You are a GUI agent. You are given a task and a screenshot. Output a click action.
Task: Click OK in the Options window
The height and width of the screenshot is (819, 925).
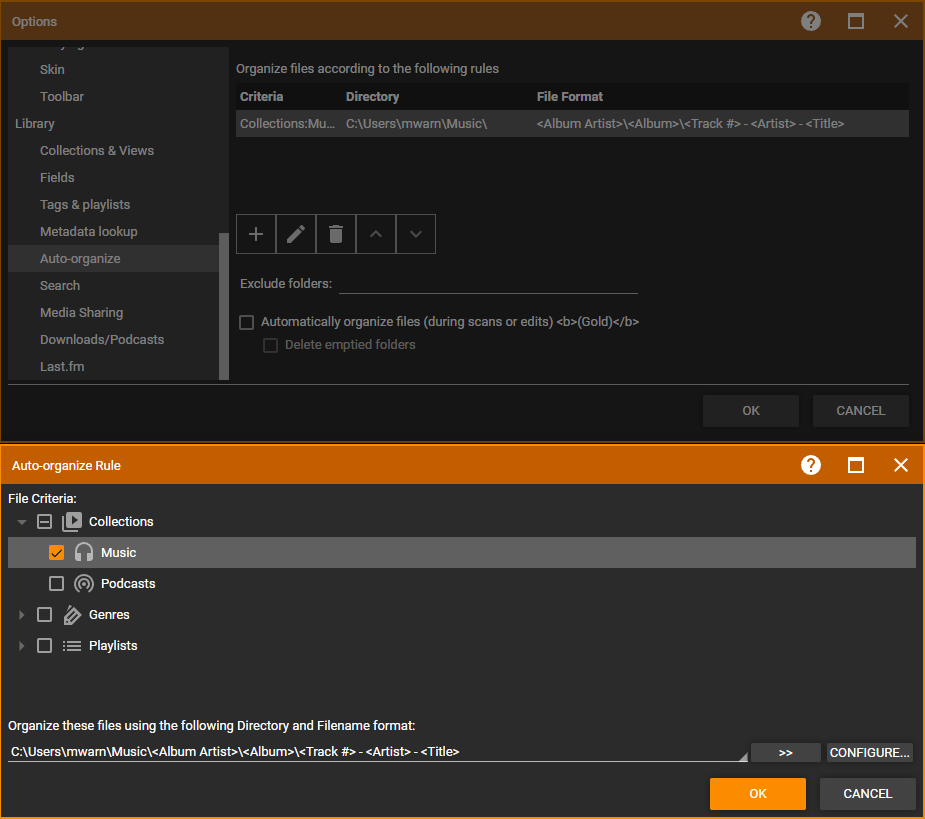pos(750,411)
